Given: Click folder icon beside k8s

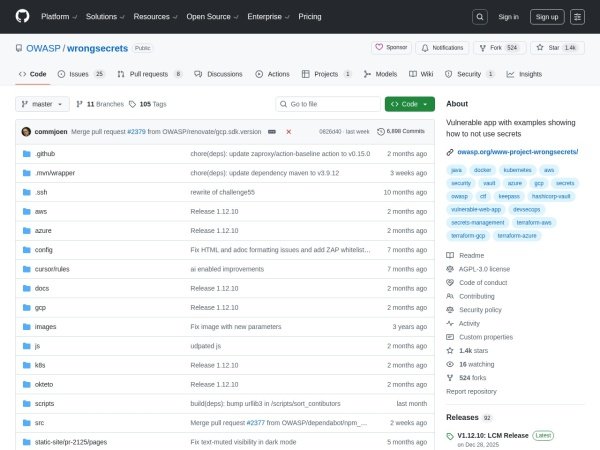Looking at the screenshot, I should click(26, 365).
